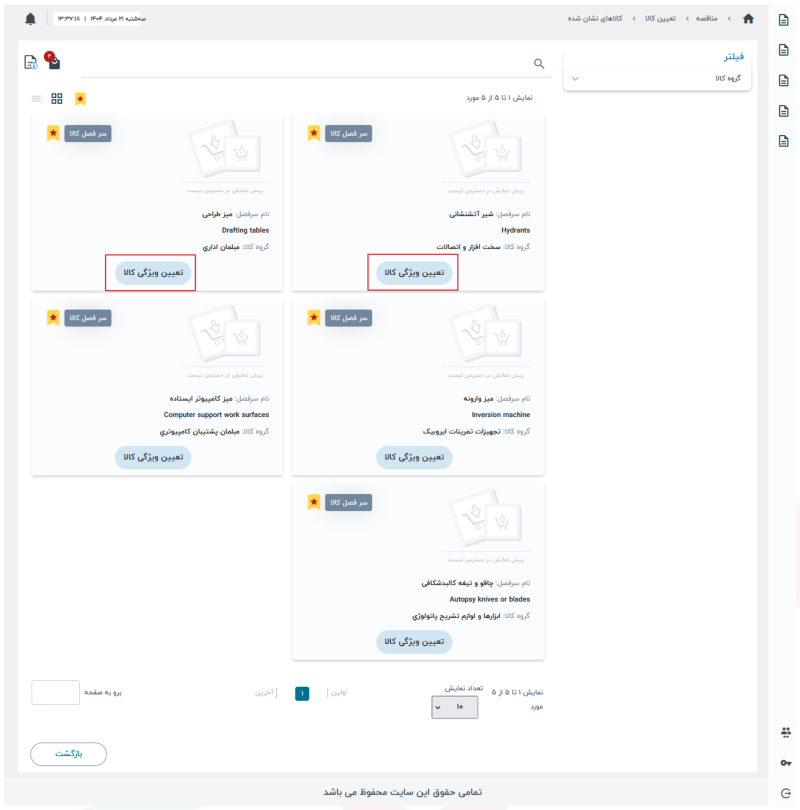Click the yellow star filter above the cards
This screenshot has width=800, height=810.
click(80, 99)
